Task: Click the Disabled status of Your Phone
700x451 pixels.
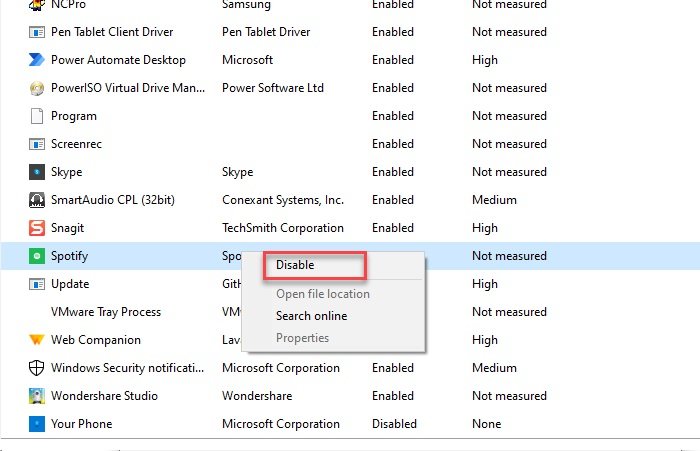Action: pyautogui.click(x=395, y=424)
